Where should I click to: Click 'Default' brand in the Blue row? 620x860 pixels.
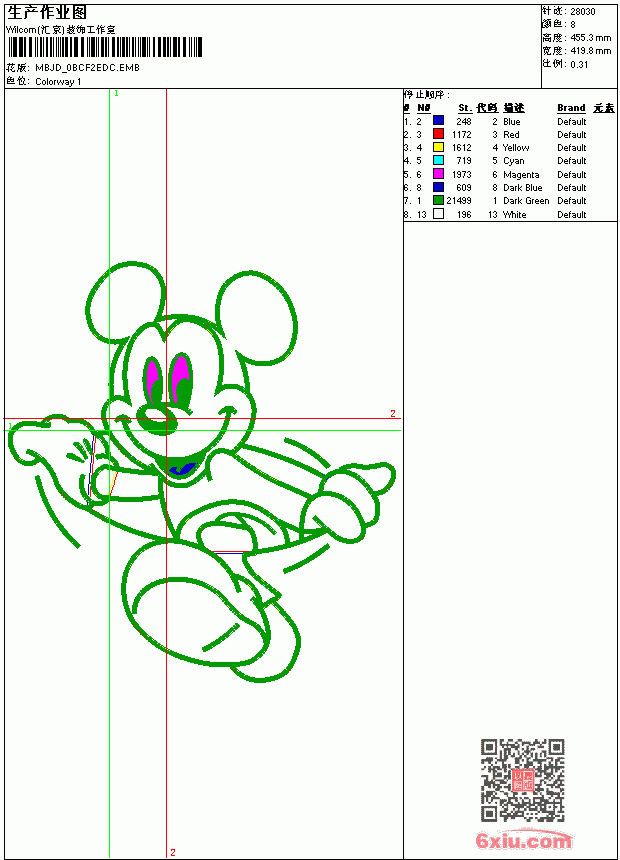tap(571, 121)
